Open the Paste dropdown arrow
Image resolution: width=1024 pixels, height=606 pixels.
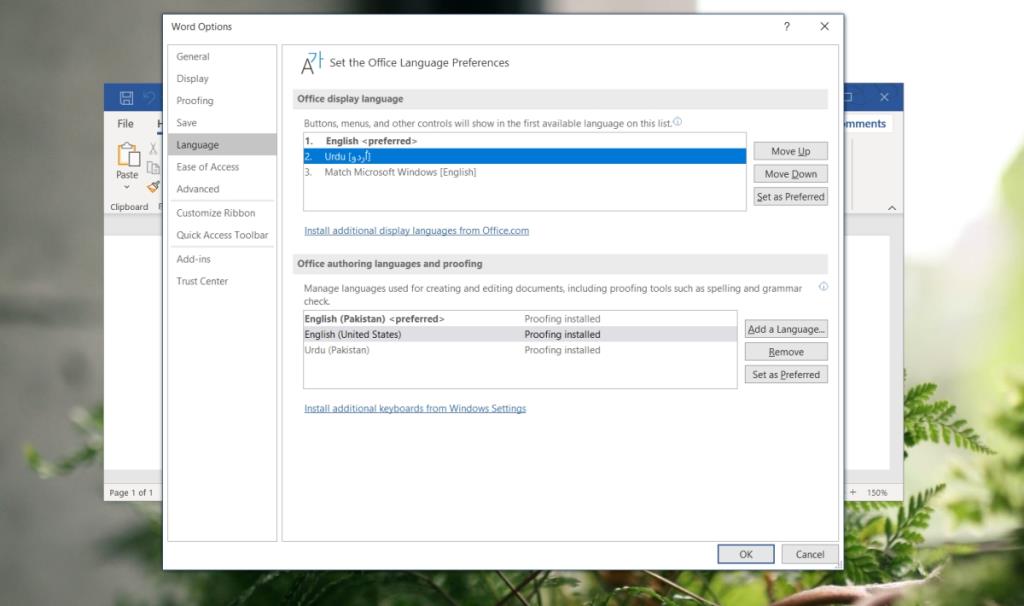pyautogui.click(x=126, y=186)
